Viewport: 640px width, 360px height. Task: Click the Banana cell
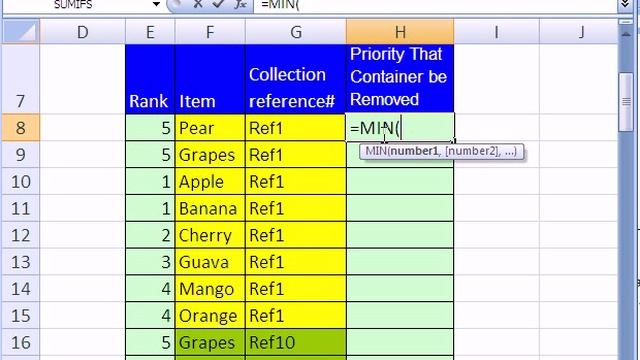coord(210,209)
